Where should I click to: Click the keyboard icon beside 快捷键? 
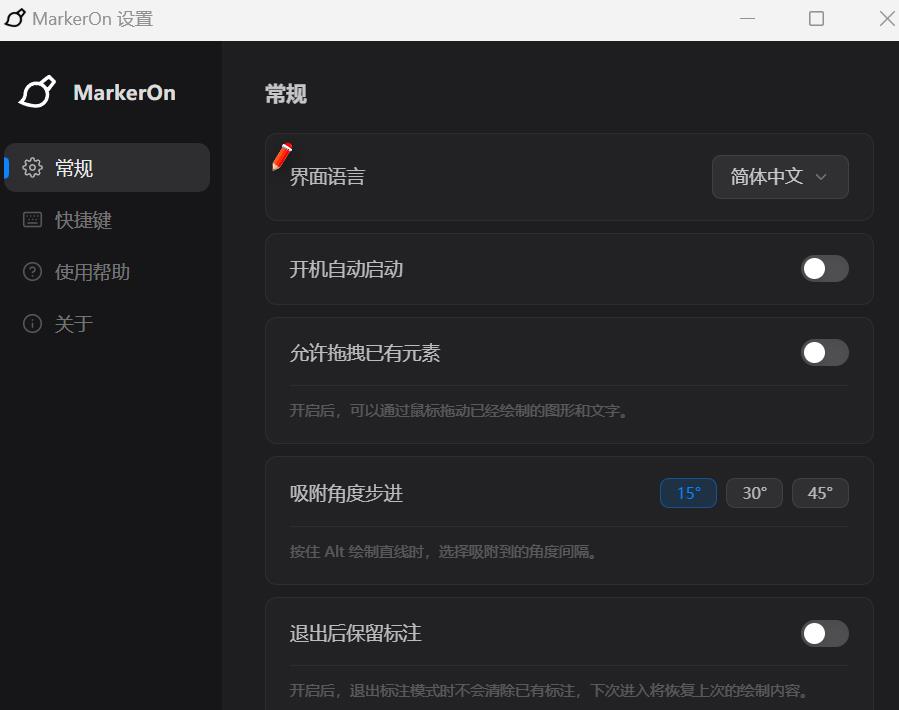click(x=32, y=220)
